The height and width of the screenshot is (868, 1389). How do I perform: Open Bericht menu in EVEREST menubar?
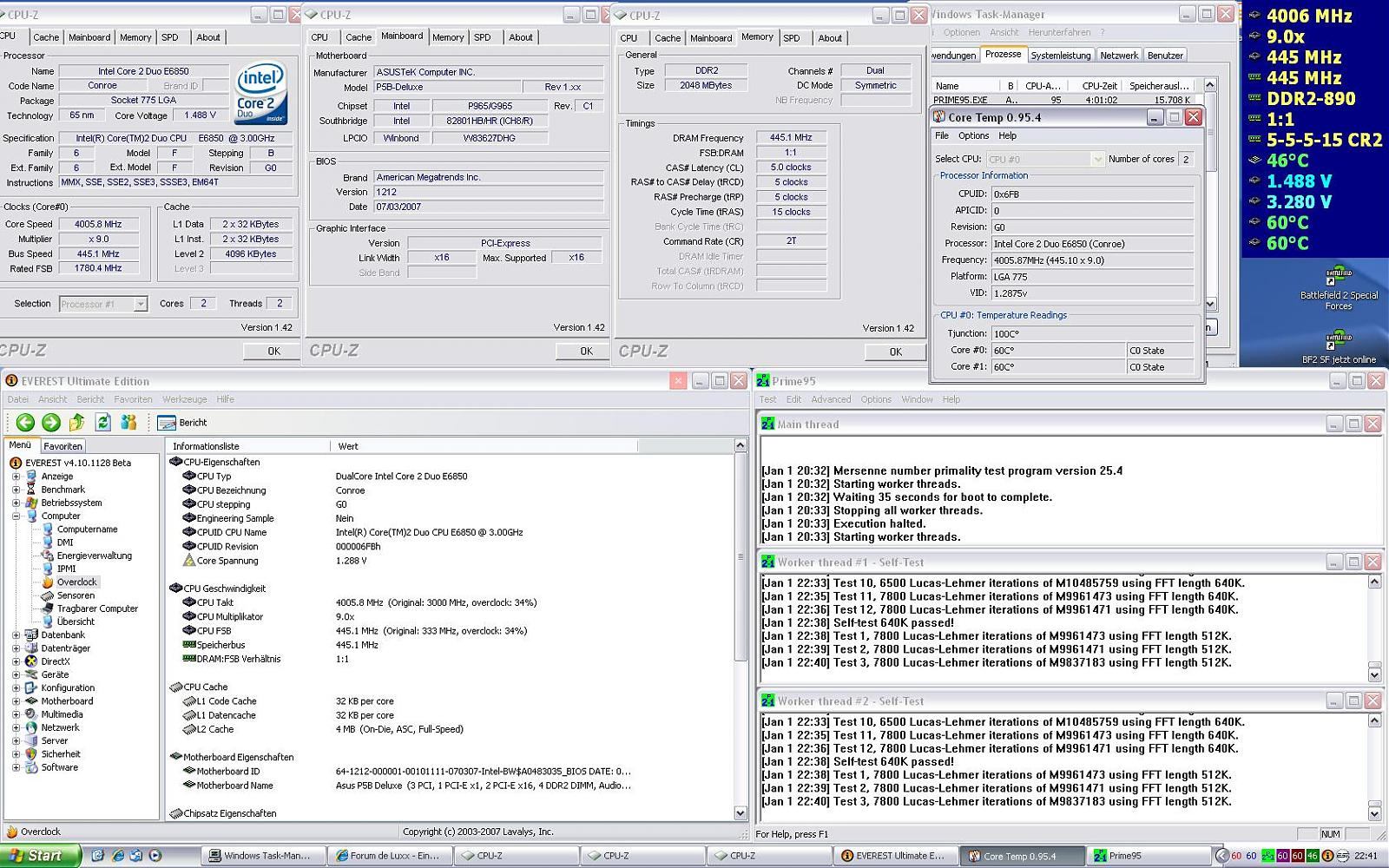tap(90, 399)
